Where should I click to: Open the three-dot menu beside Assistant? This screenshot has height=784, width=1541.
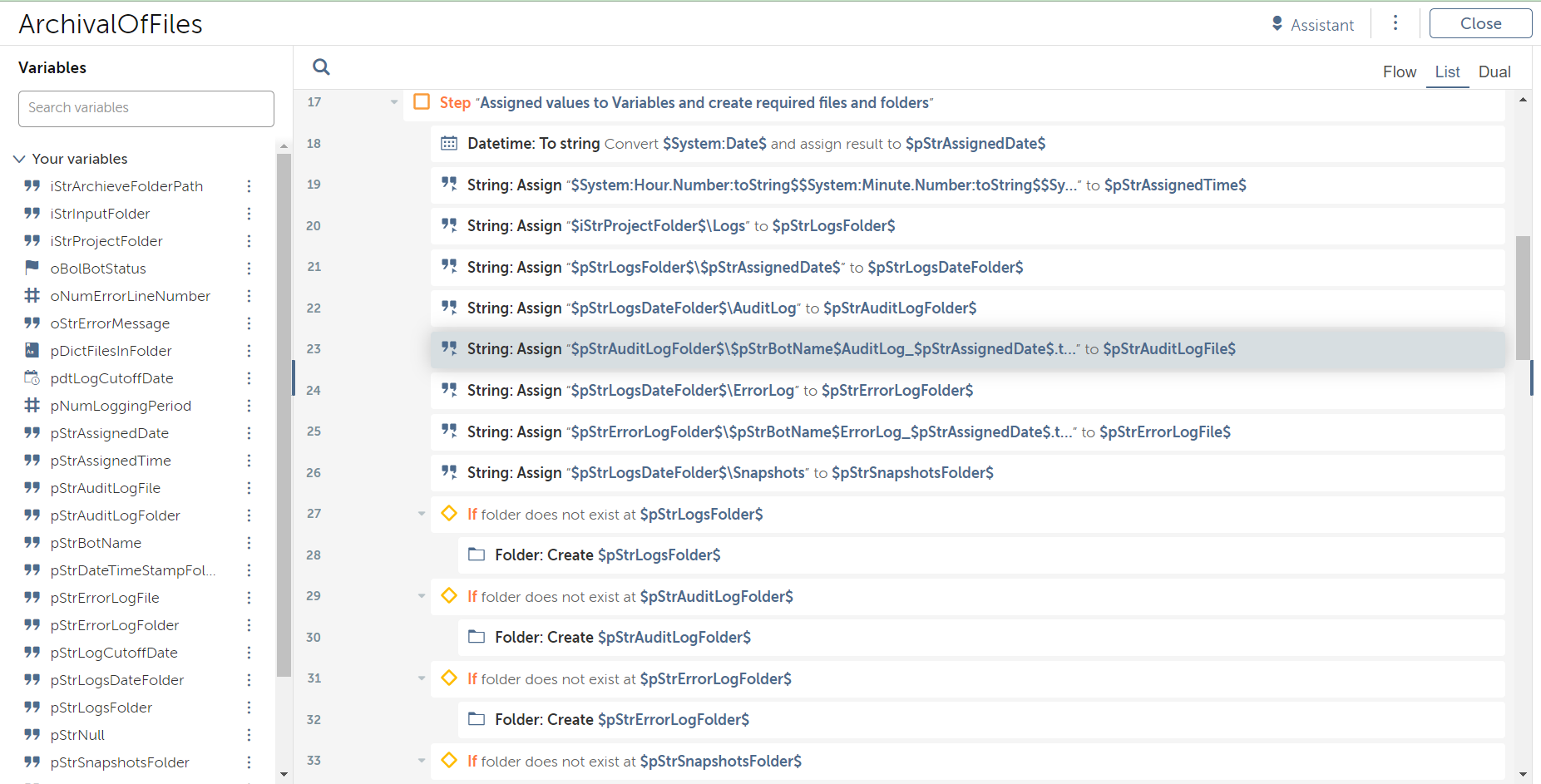point(1395,23)
